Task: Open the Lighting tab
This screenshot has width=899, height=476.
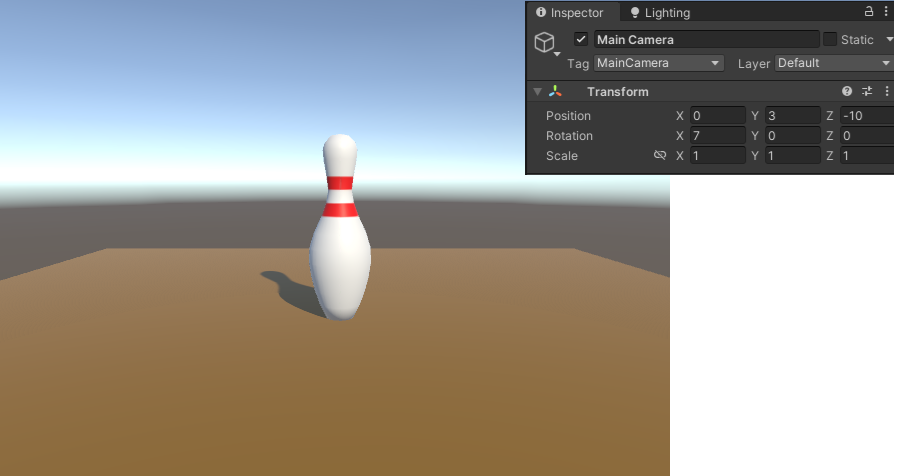Action: pyautogui.click(x=660, y=13)
